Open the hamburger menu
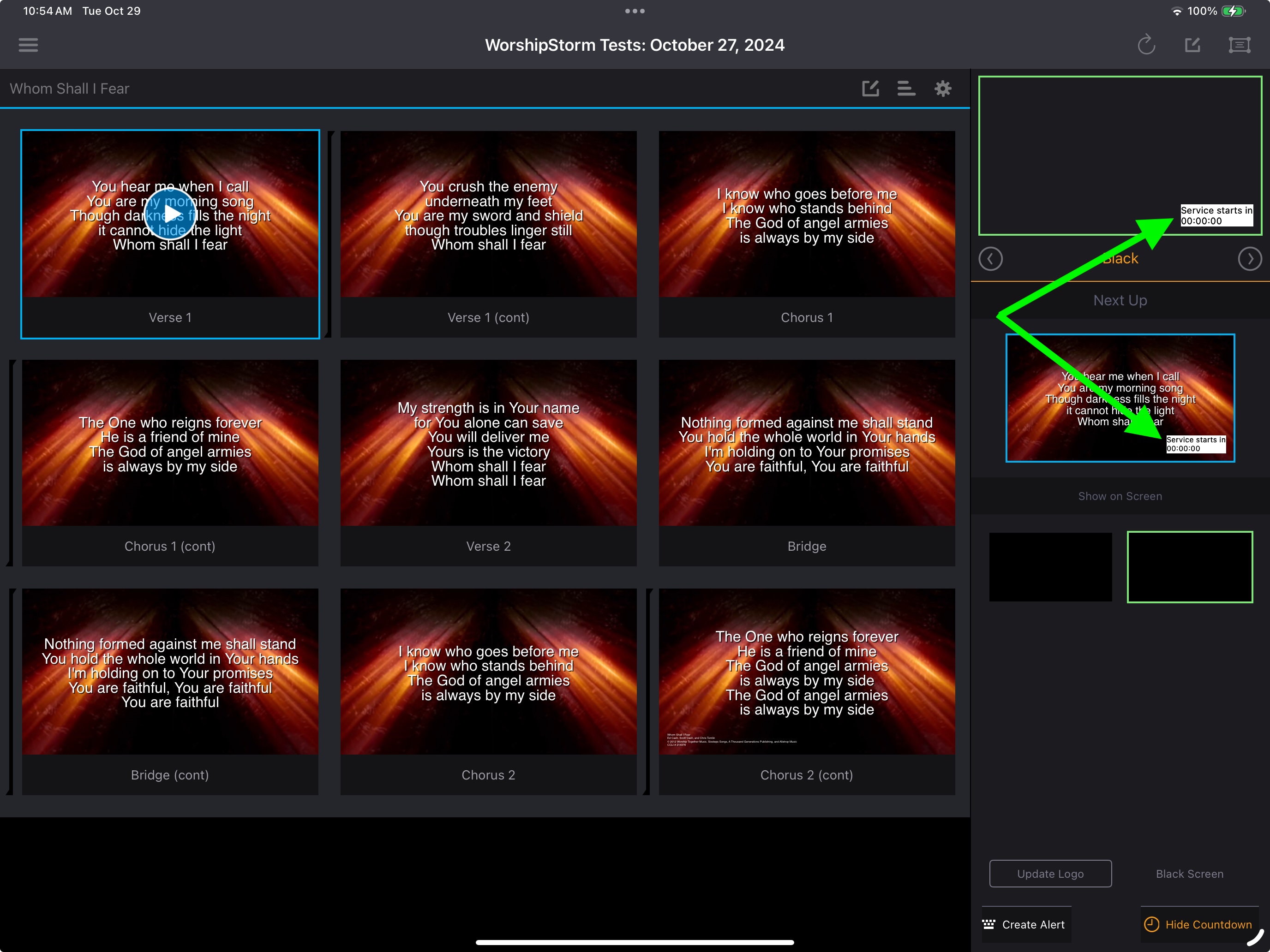This screenshot has width=1270, height=952. 28,45
